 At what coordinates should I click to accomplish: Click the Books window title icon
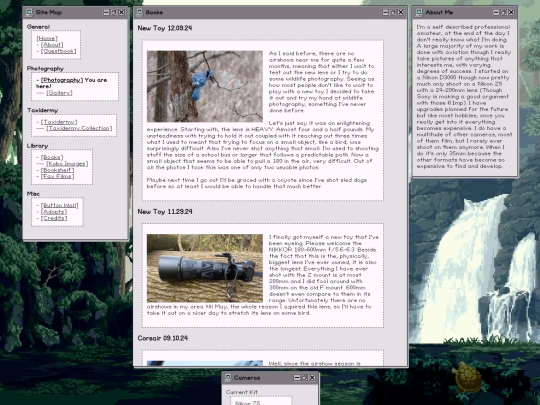tap(139, 12)
